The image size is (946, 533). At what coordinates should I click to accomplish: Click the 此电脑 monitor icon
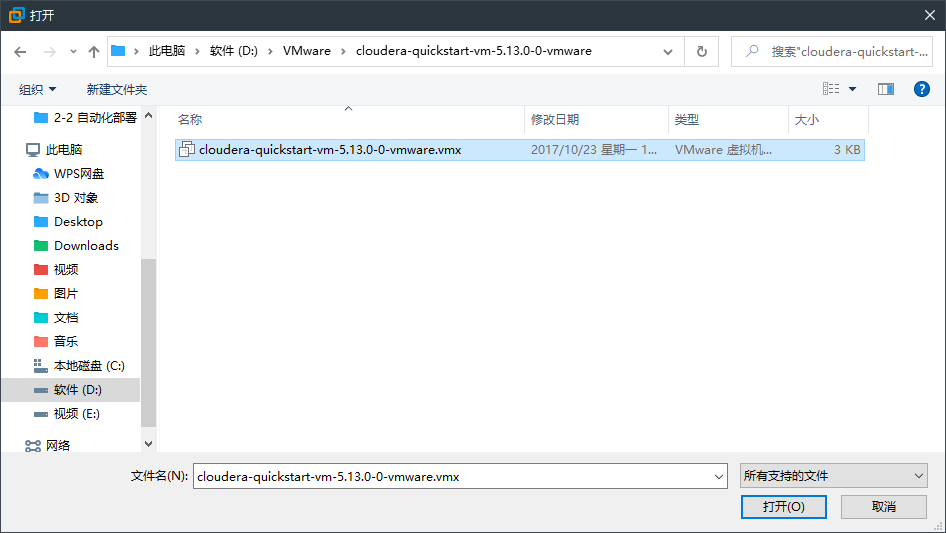(x=33, y=150)
